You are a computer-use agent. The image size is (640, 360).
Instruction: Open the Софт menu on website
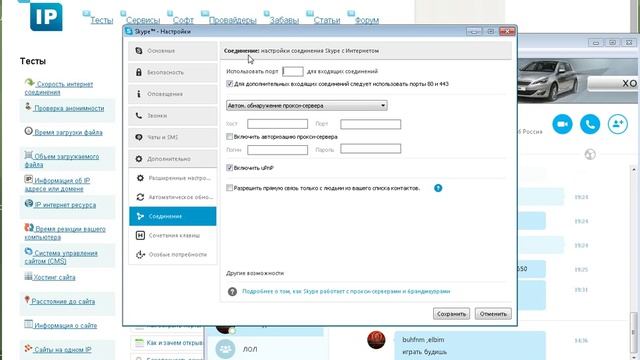pyautogui.click(x=183, y=20)
